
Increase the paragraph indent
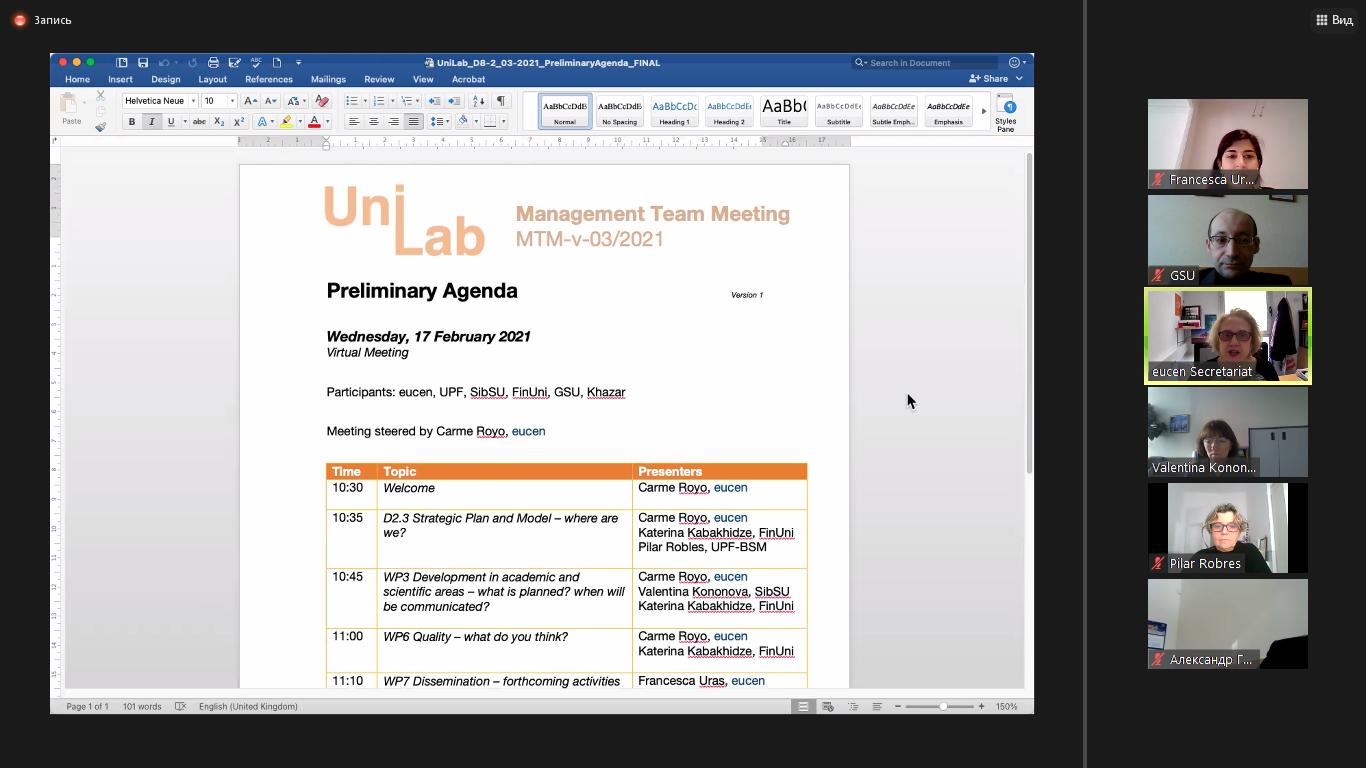(454, 101)
